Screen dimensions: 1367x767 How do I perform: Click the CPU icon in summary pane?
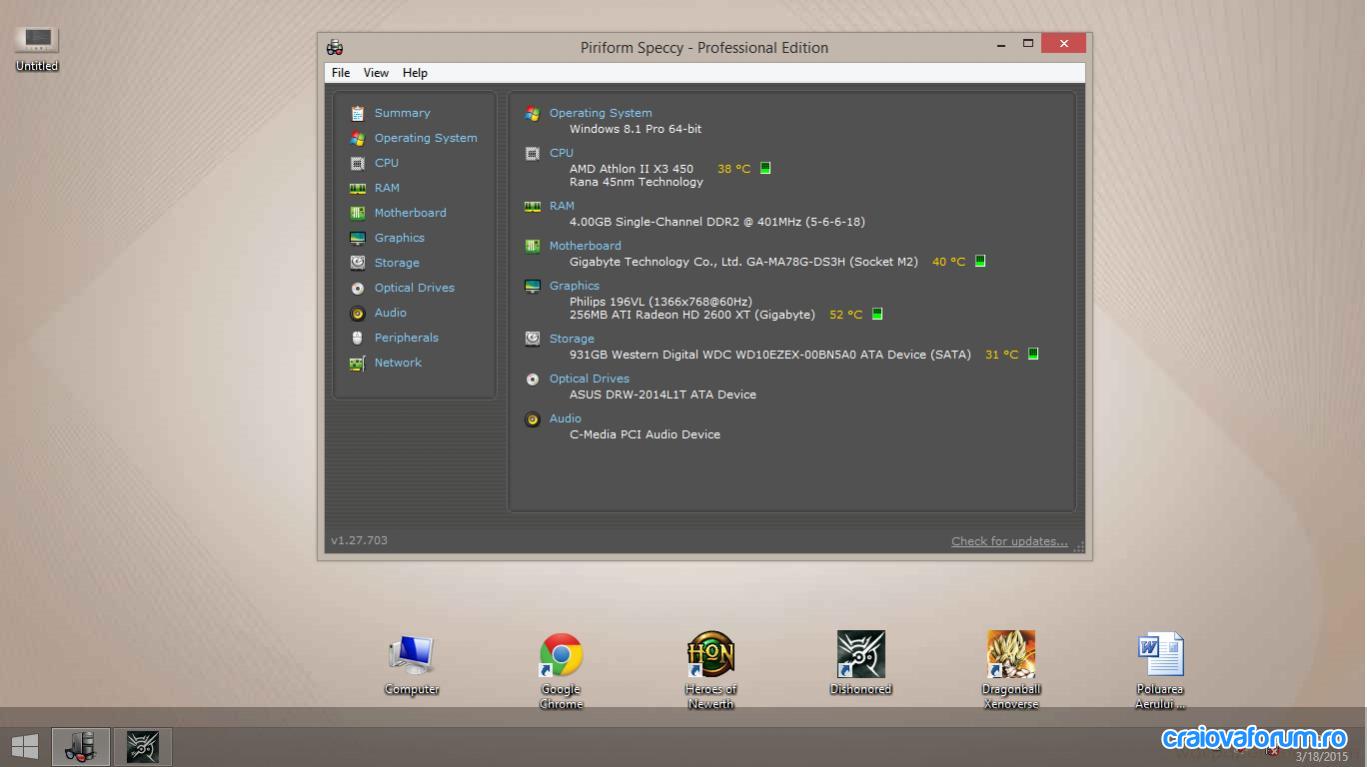(x=532, y=154)
